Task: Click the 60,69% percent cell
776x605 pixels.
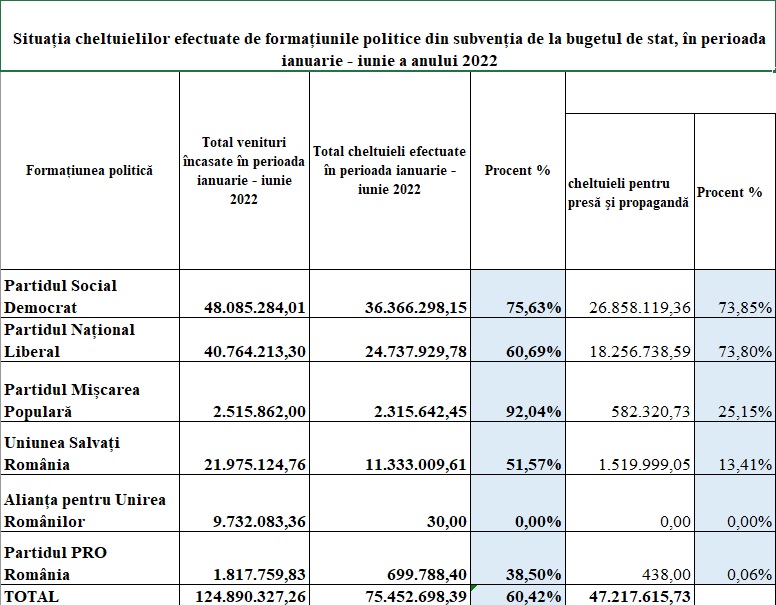Action: 518,340
